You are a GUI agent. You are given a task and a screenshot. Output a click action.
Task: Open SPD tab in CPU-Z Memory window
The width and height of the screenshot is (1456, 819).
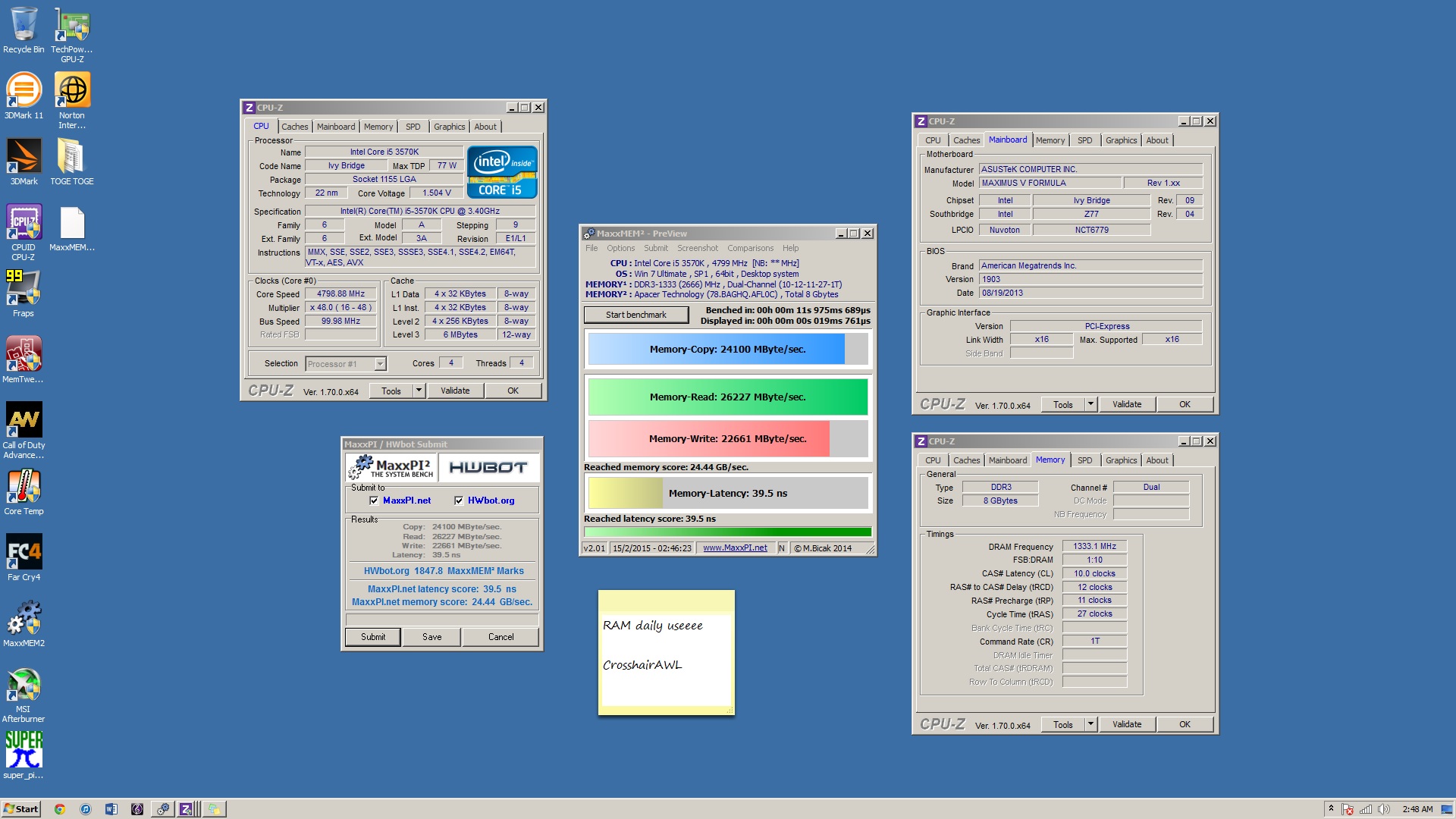click(1085, 460)
